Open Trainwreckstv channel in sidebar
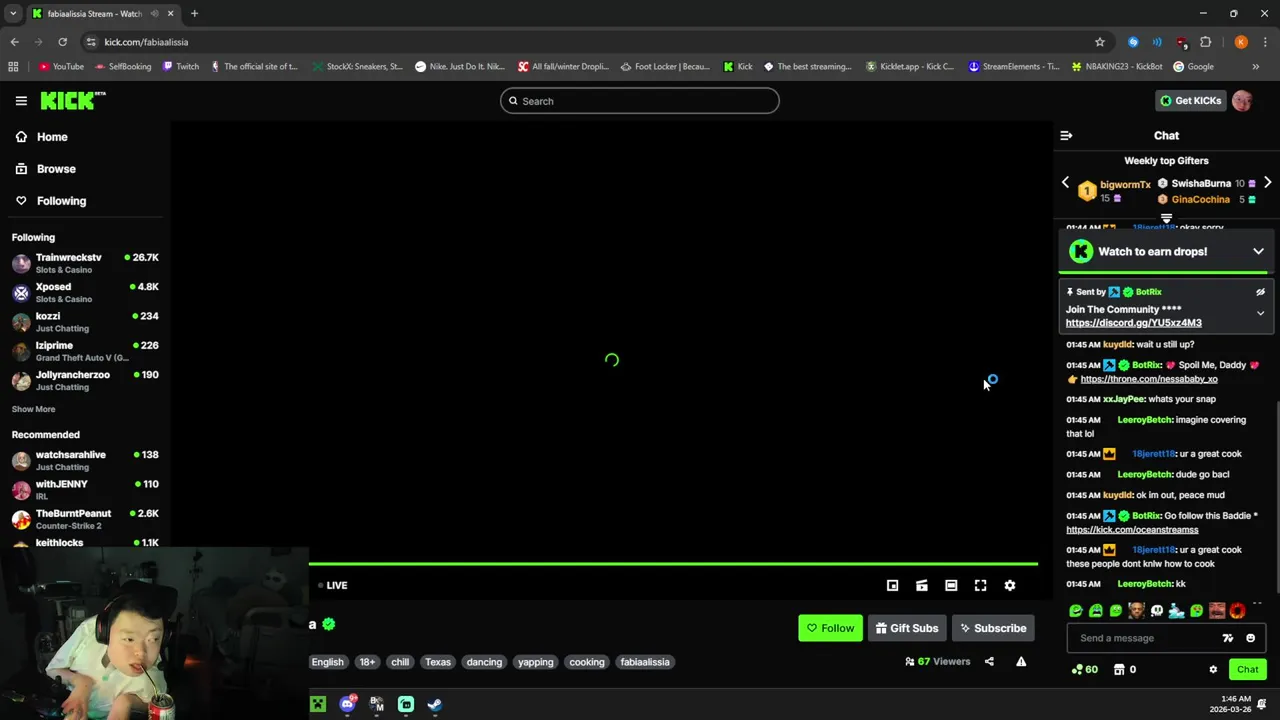Viewport: 1280px width, 720px height. click(85, 263)
